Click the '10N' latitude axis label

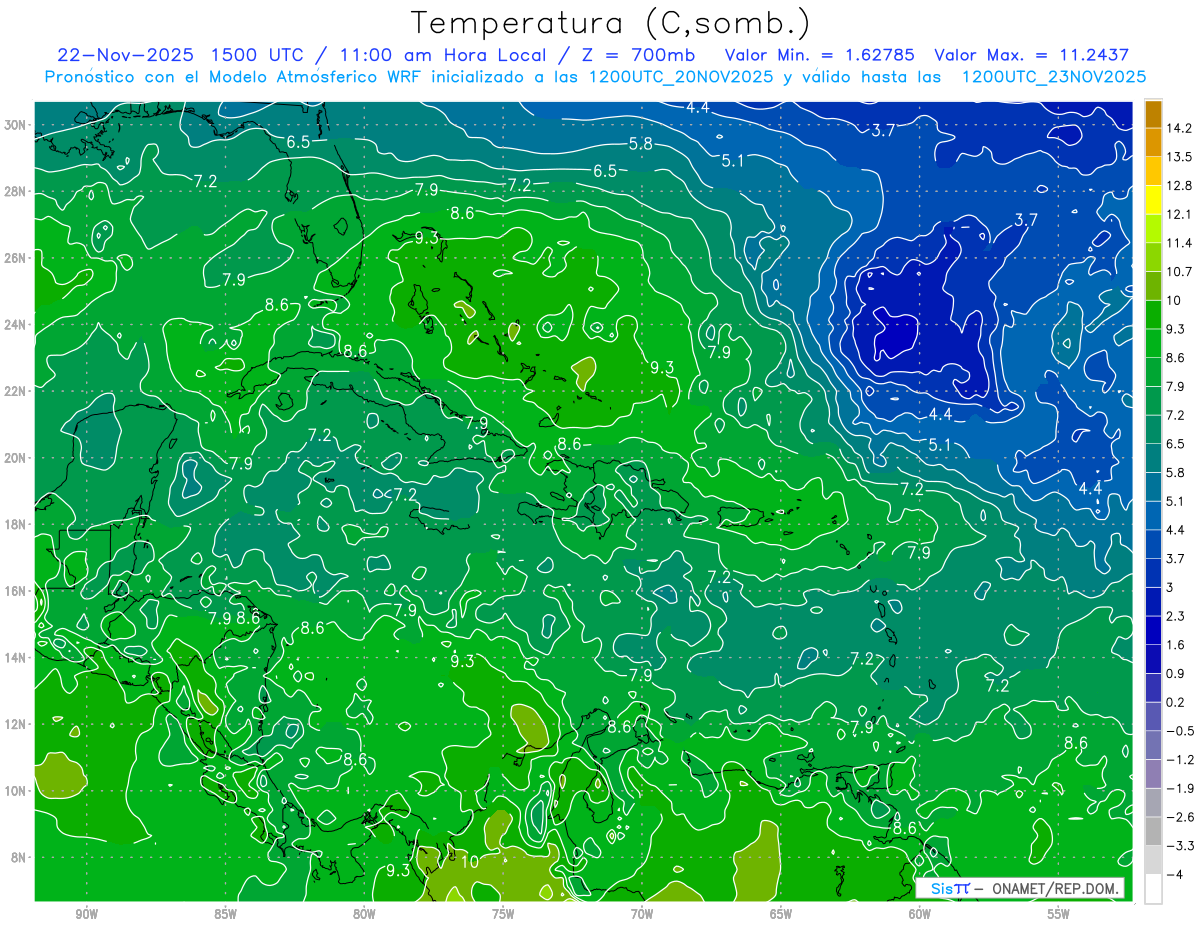17,790
